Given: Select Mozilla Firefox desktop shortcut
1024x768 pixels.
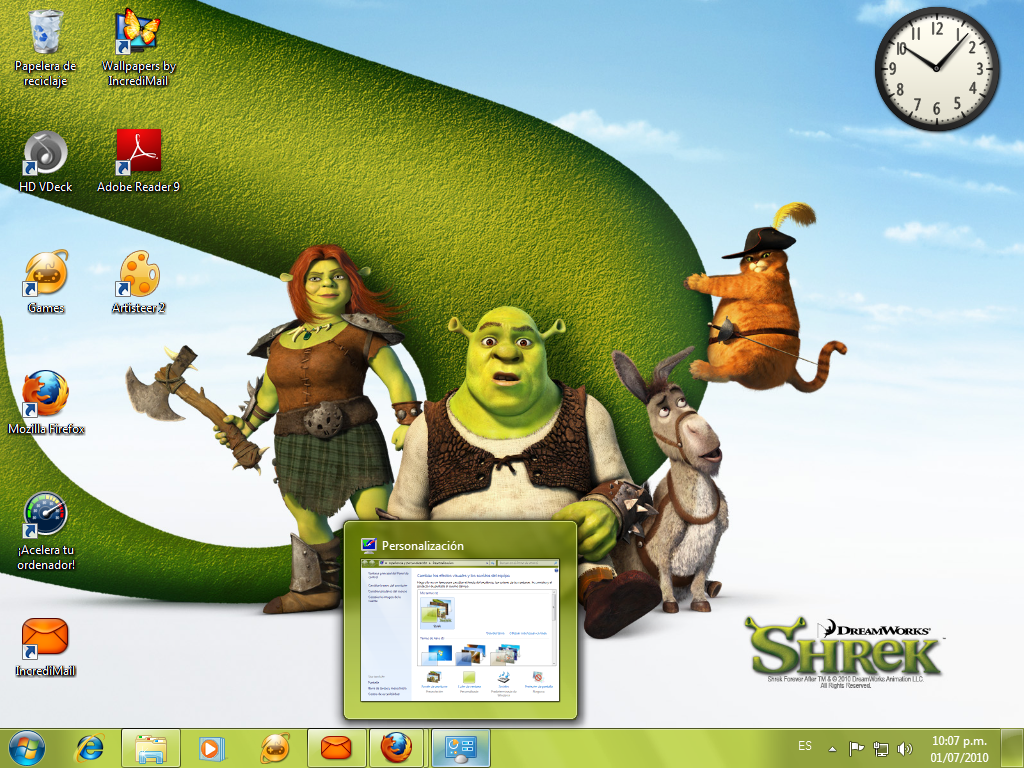Looking at the screenshot, I should coord(45,403).
